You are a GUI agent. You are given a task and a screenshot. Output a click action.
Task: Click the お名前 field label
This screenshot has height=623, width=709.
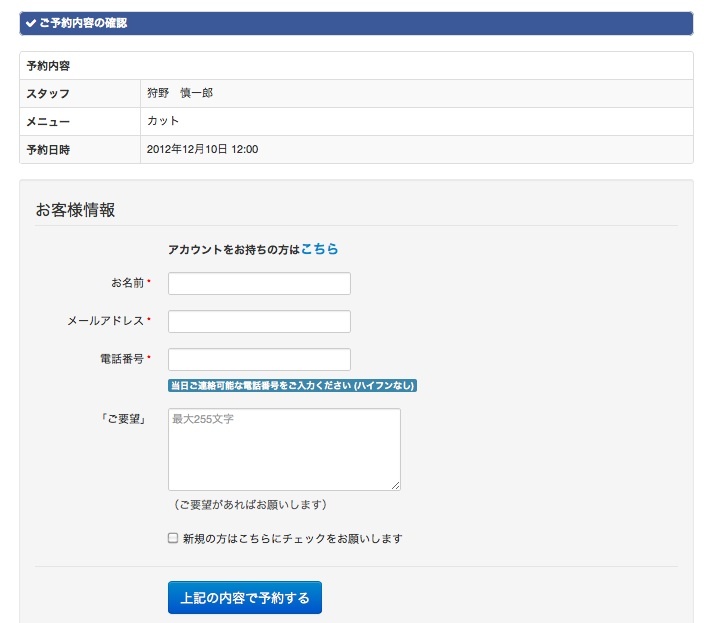(x=127, y=284)
